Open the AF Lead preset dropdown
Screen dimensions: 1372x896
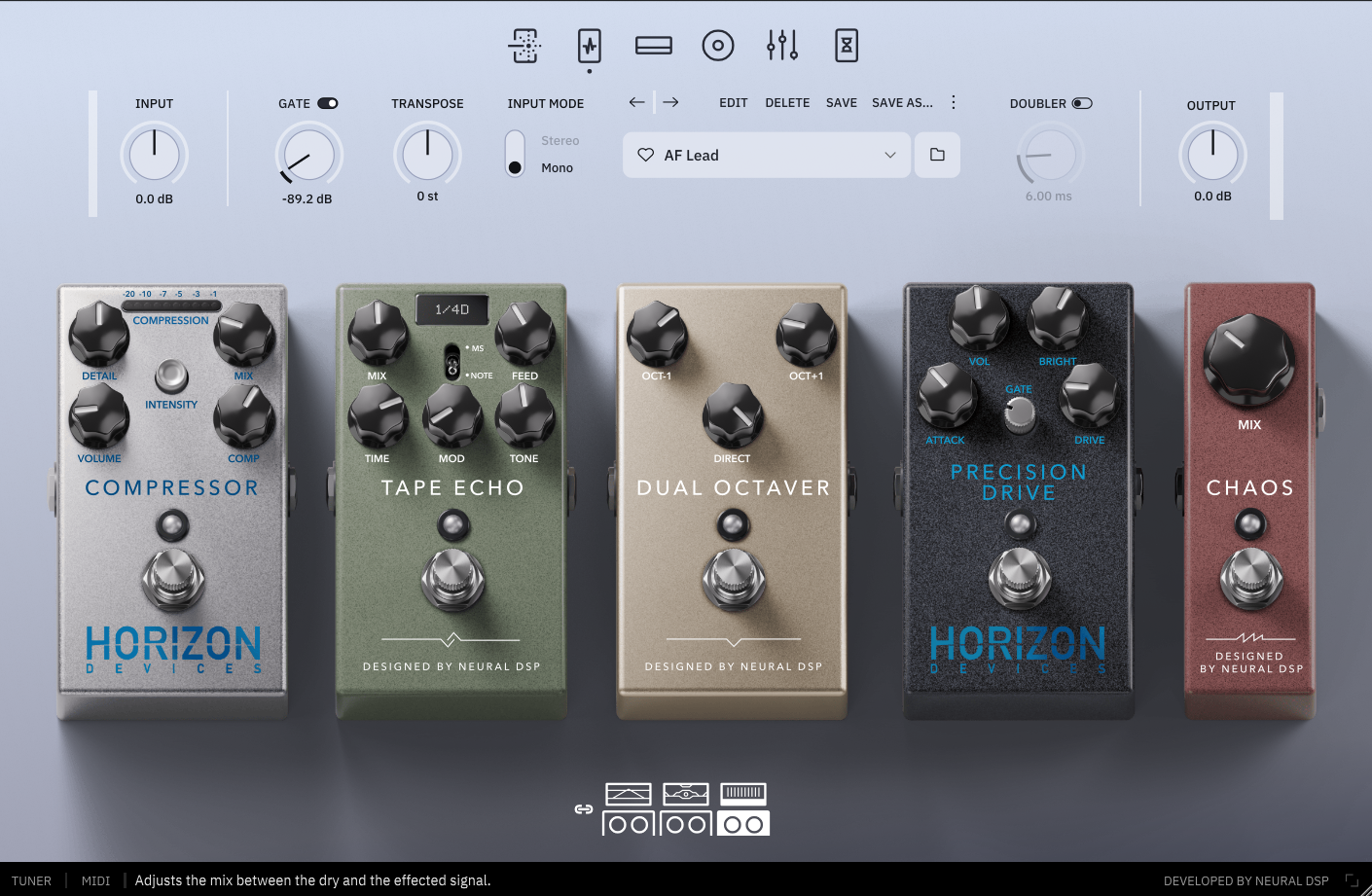pyautogui.click(x=767, y=155)
